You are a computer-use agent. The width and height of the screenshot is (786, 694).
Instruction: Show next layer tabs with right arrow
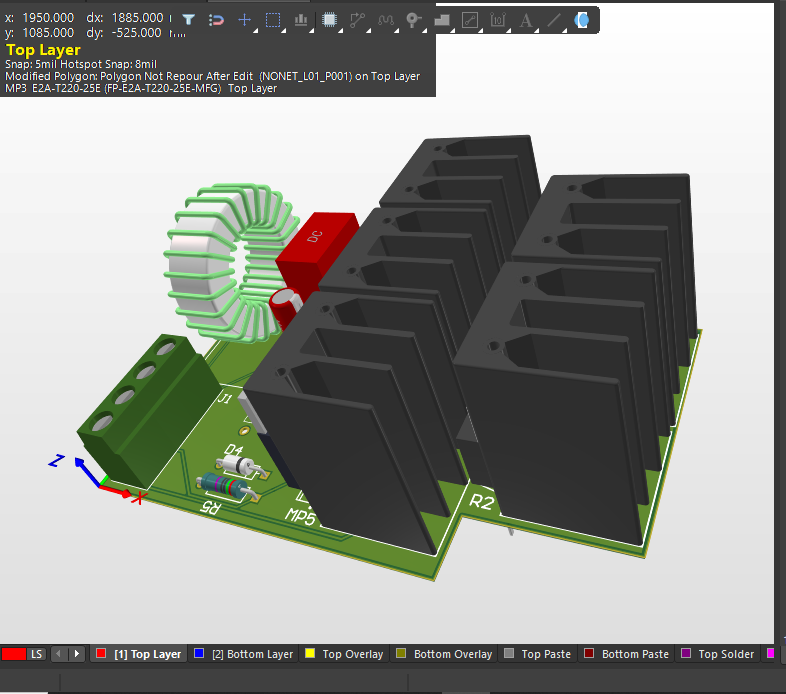[x=76, y=654]
